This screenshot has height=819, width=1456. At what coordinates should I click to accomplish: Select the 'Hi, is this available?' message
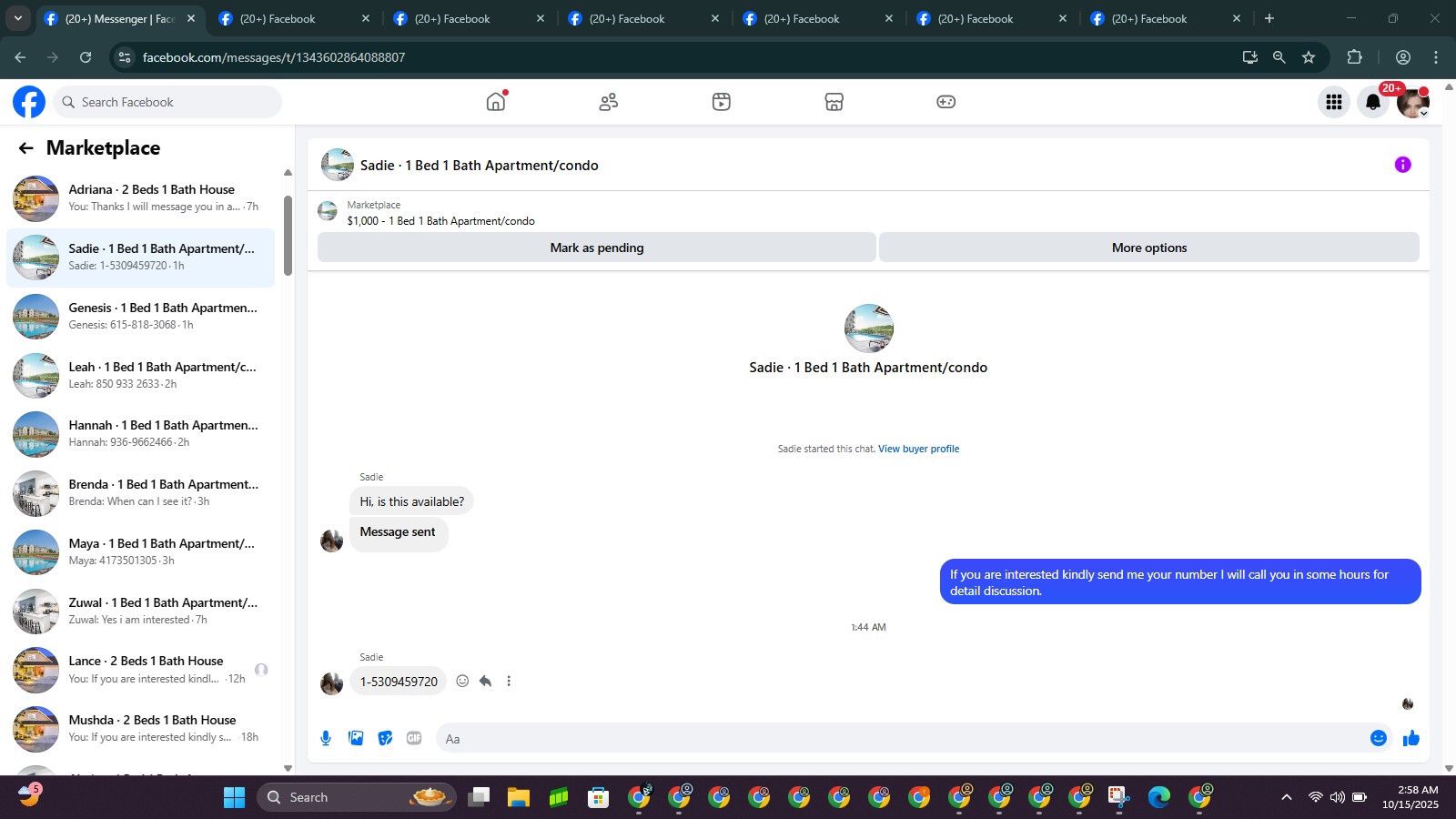coord(411,501)
